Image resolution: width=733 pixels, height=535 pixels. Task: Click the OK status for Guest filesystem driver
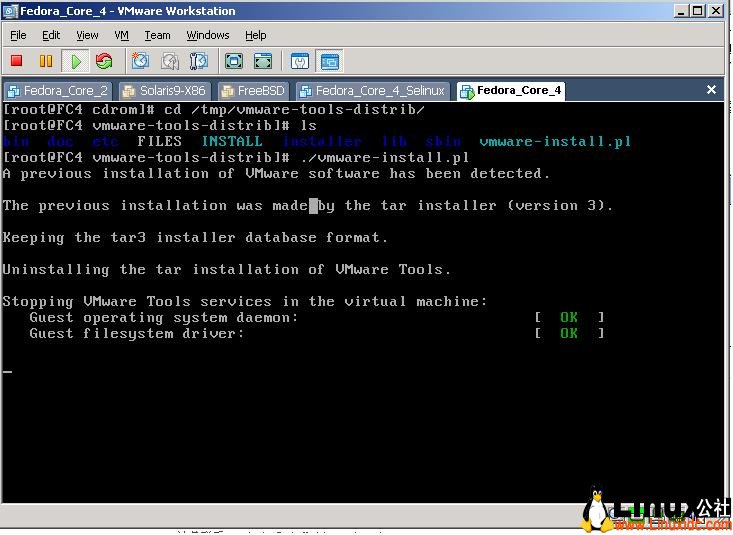coord(568,333)
